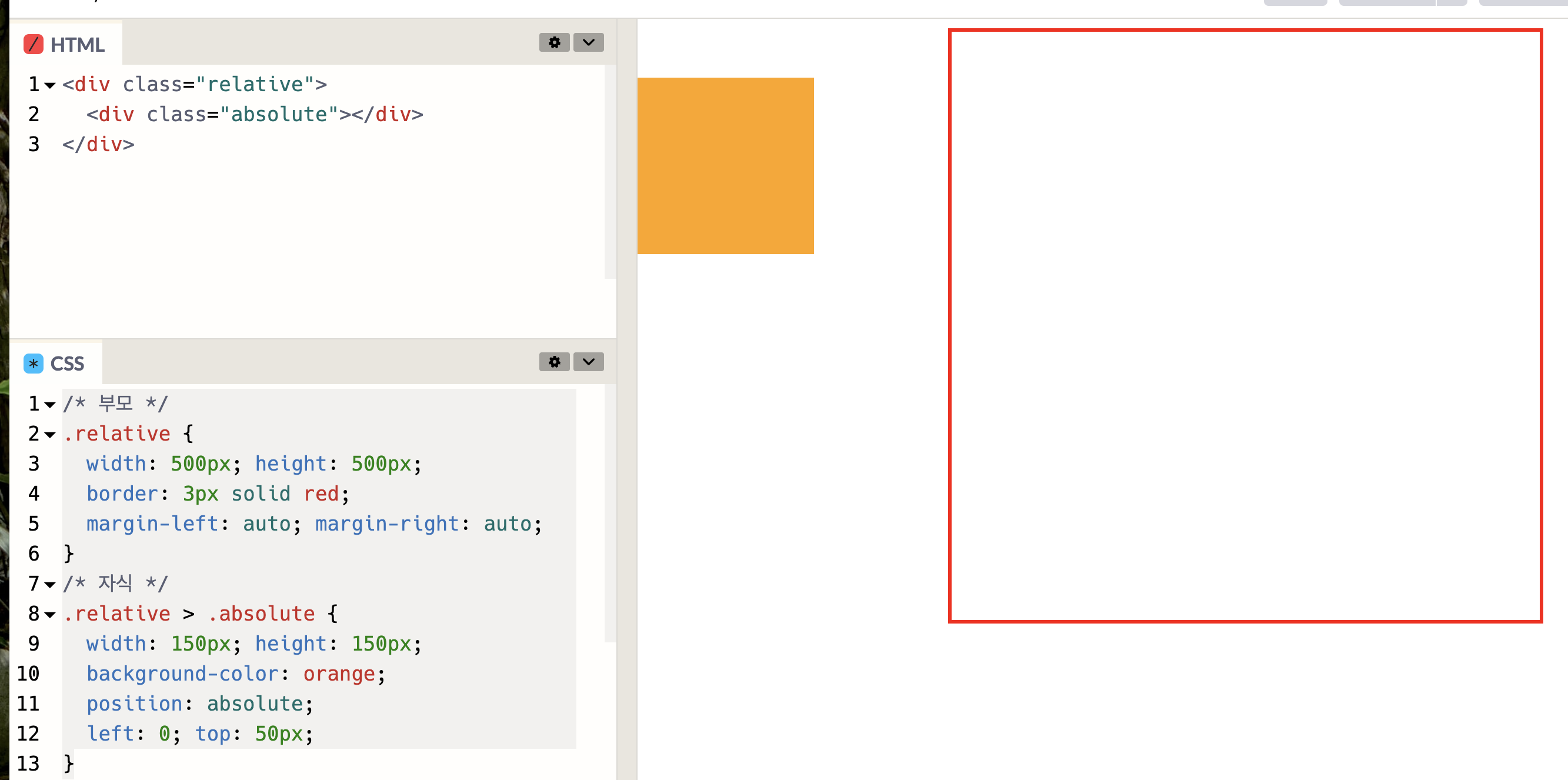Viewport: 1568px width, 780px height.
Task: Collapse the 부모 comment fold arrow
Action: click(50, 405)
